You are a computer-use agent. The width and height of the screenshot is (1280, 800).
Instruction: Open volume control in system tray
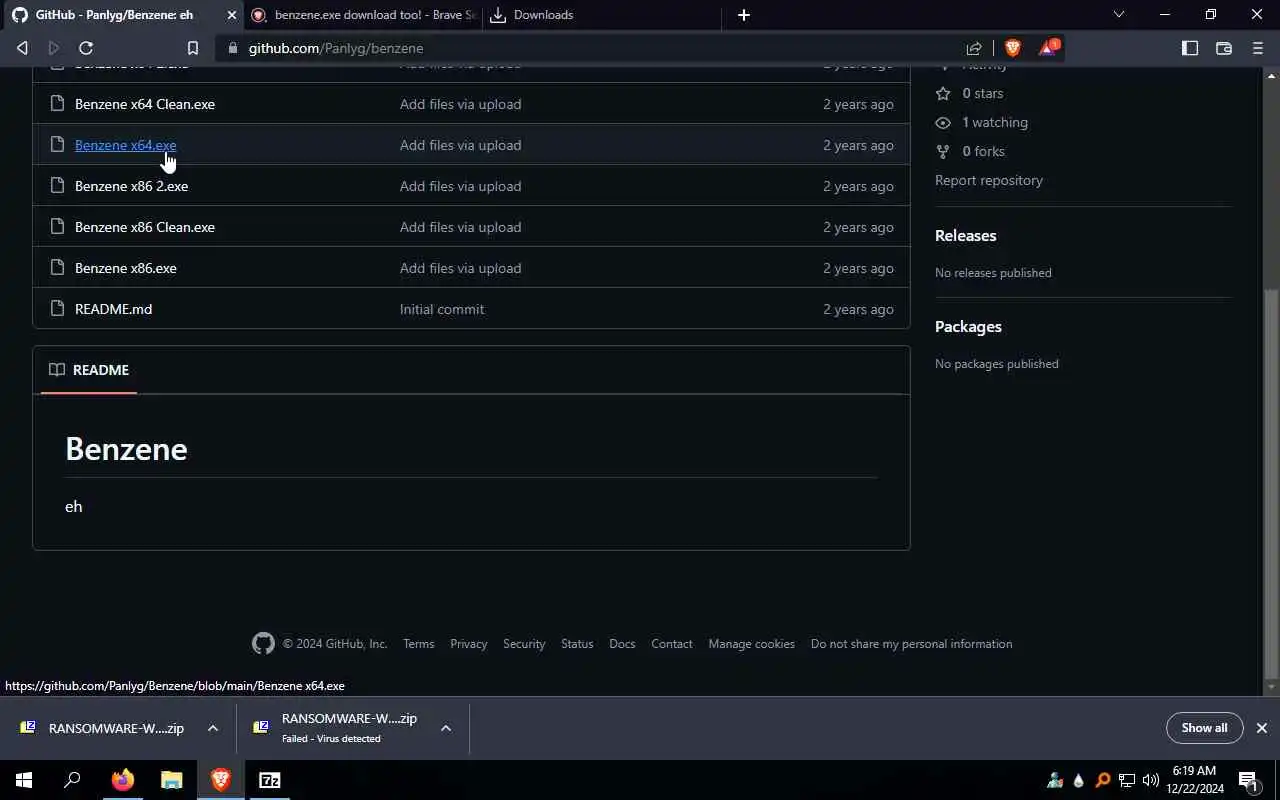tap(1150, 780)
